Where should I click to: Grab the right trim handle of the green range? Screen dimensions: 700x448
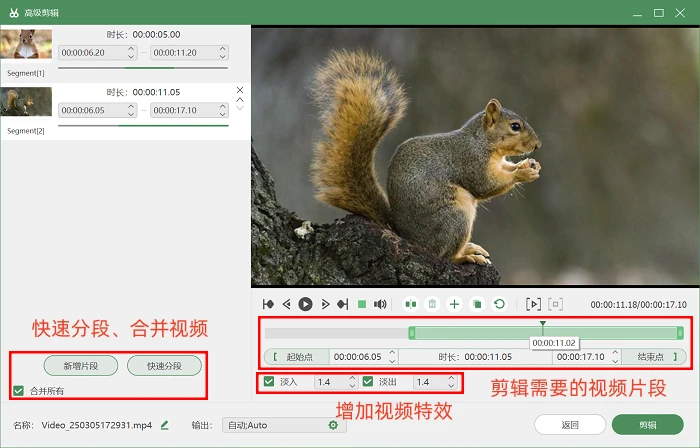point(680,332)
